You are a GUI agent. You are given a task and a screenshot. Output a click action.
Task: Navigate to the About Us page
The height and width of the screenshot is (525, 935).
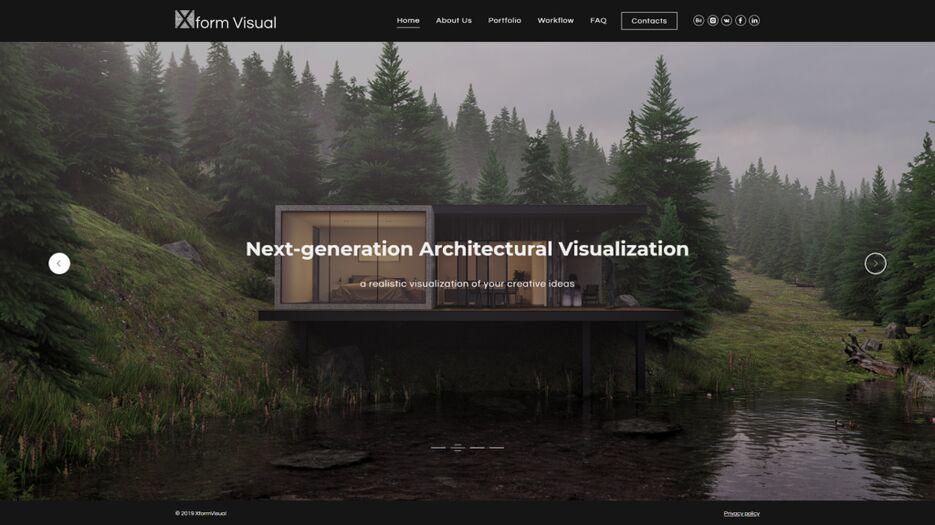tap(453, 20)
